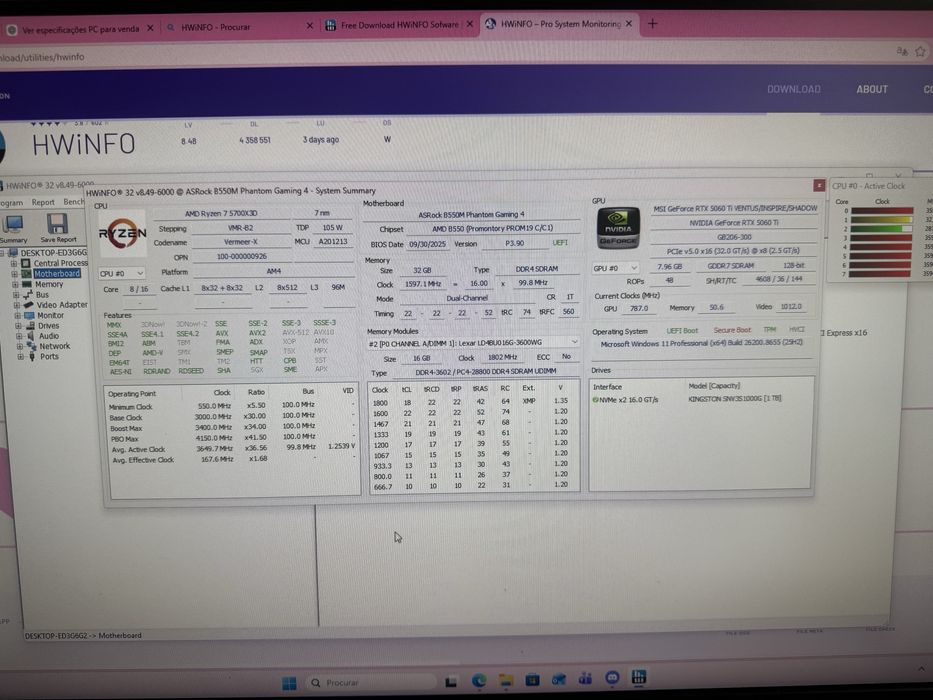This screenshot has width=933, height=700.
Task: Select the Memory module icon in tree
Action: pos(27,284)
